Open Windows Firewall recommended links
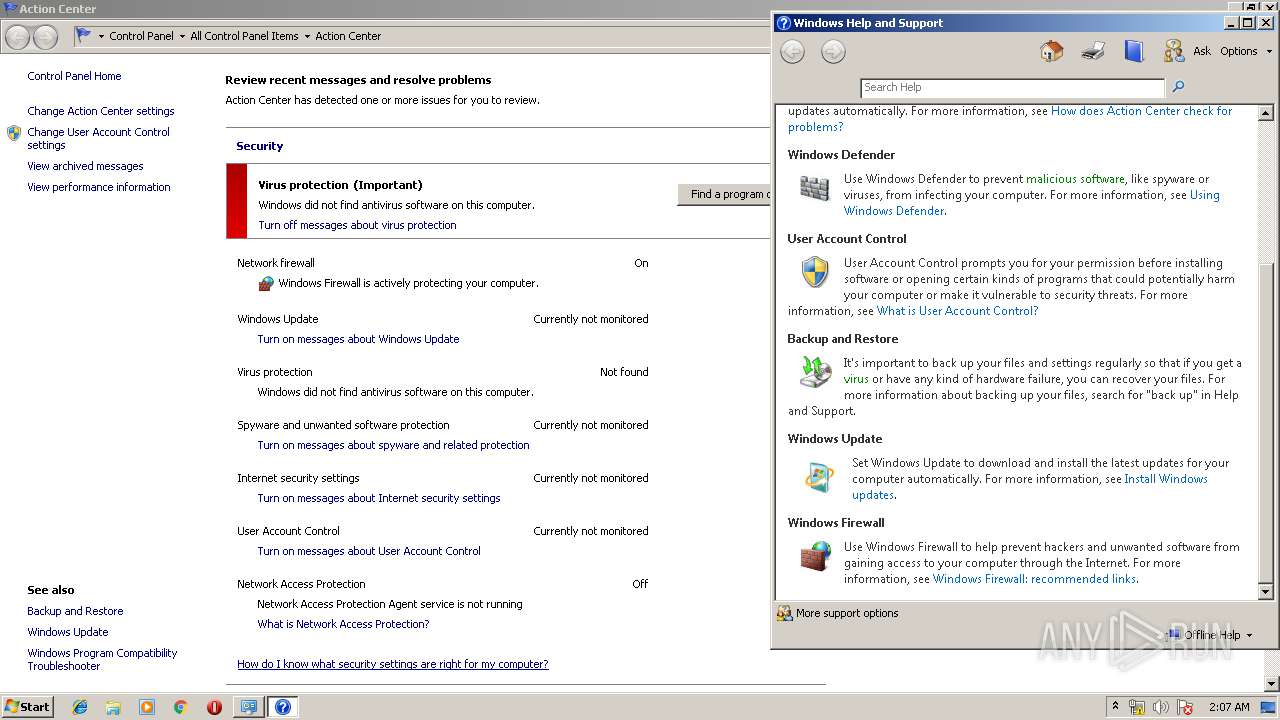 pyautogui.click(x=1034, y=579)
